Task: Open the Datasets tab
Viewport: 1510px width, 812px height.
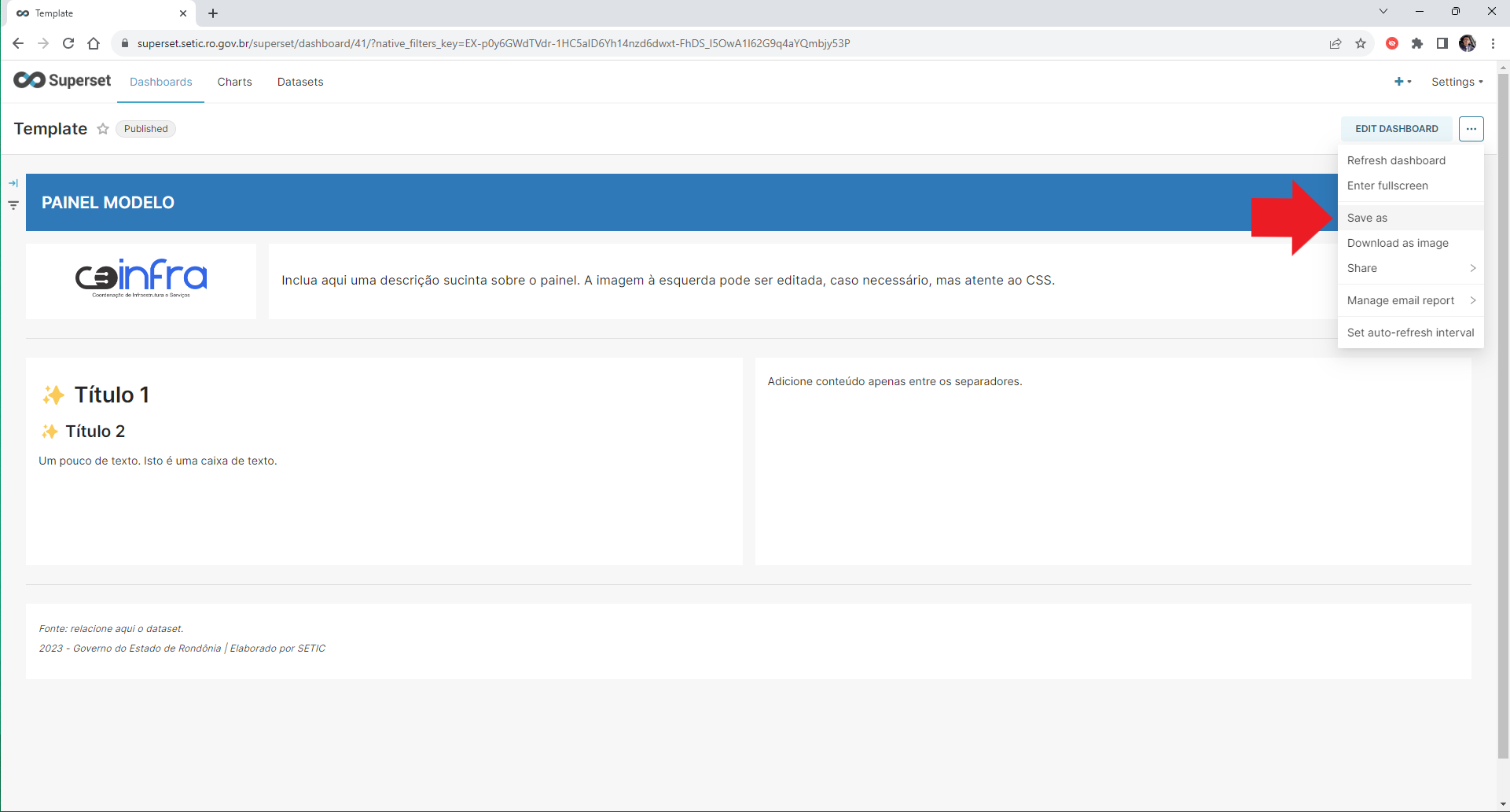Action: point(300,82)
